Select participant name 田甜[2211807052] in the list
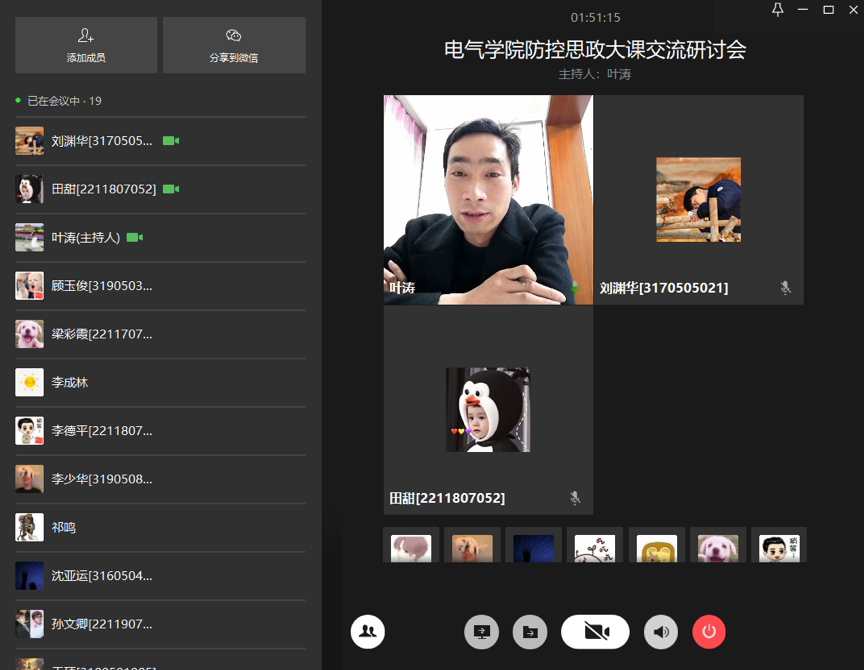864x670 pixels. tap(104, 190)
